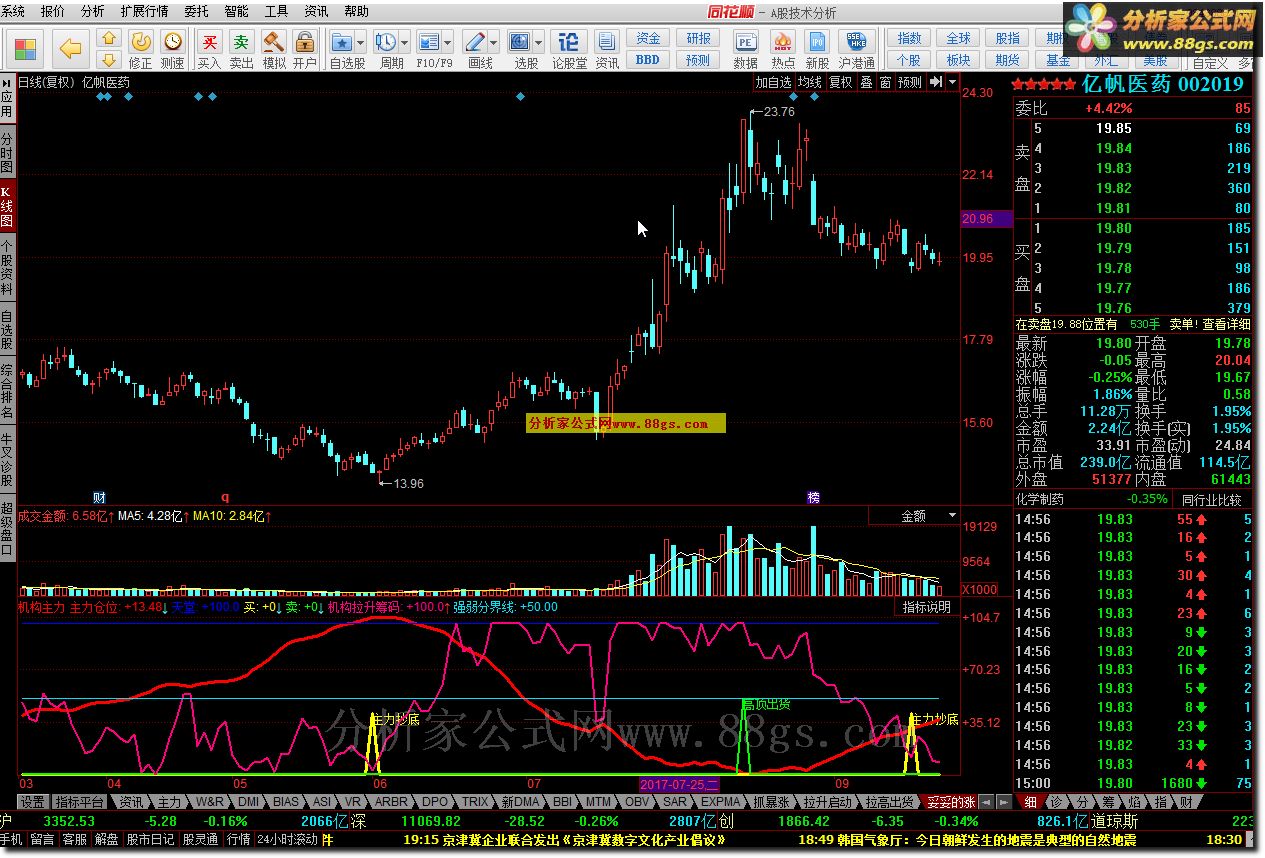
Task: Open dropdown arrow next to 选股
Action: (539, 43)
